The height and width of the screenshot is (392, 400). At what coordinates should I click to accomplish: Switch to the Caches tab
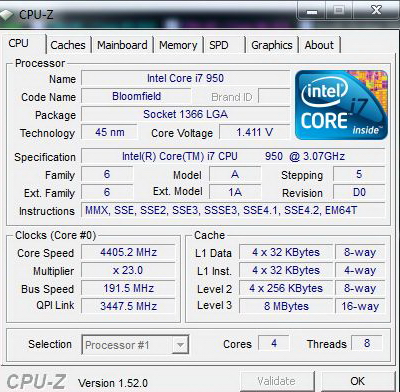68,45
